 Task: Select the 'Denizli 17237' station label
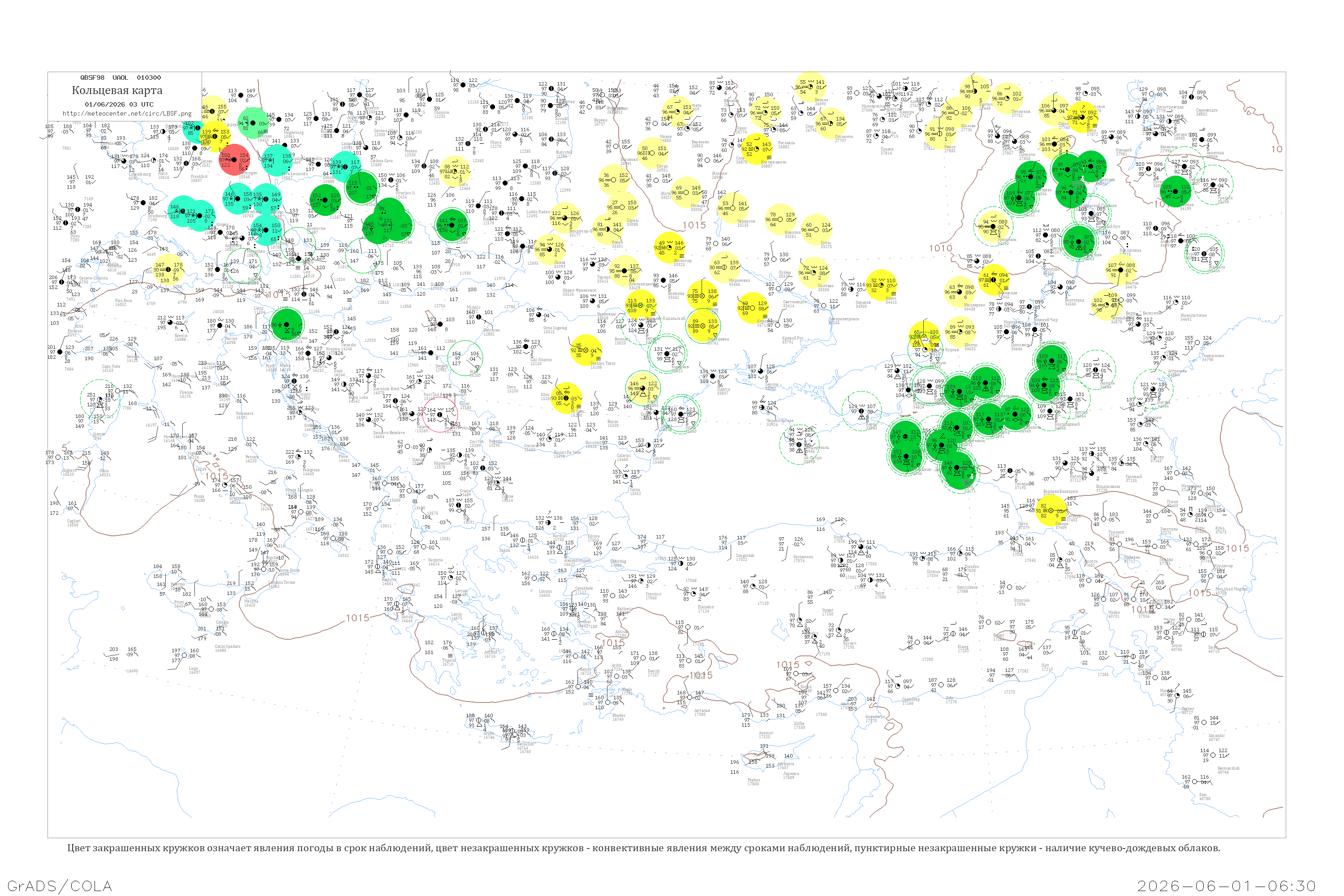654,673
